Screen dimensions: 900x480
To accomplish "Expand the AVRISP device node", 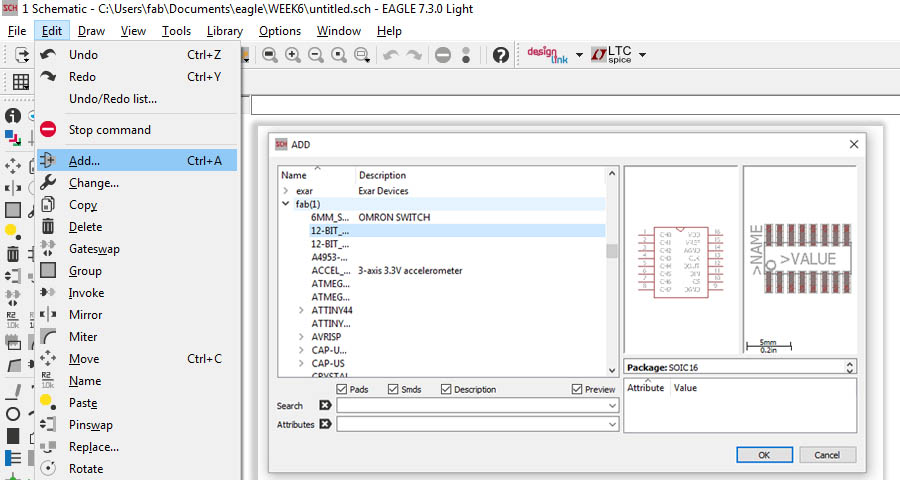I will tap(301, 336).
